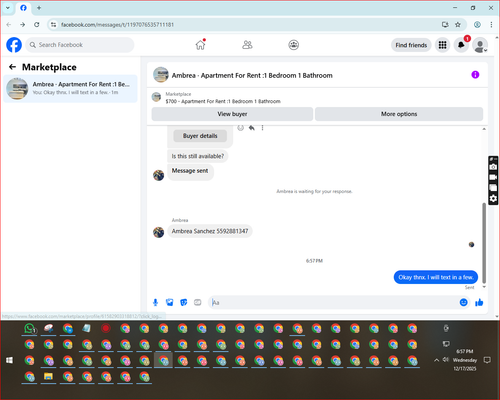500x400 pixels.
Task: Click the chat vertical scrollbar
Action: click(484, 243)
